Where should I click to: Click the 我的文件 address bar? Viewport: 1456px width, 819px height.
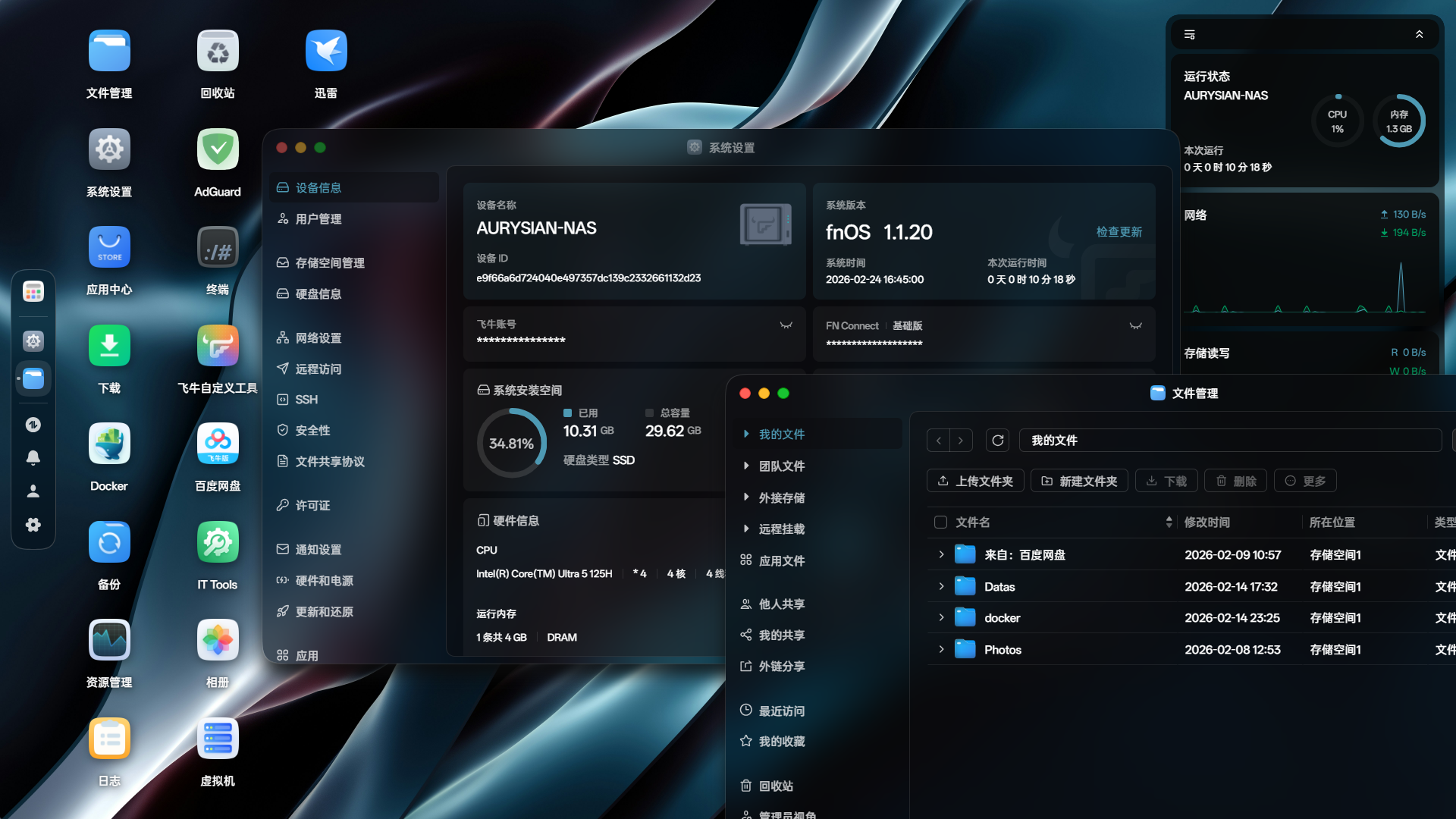(x=1230, y=440)
